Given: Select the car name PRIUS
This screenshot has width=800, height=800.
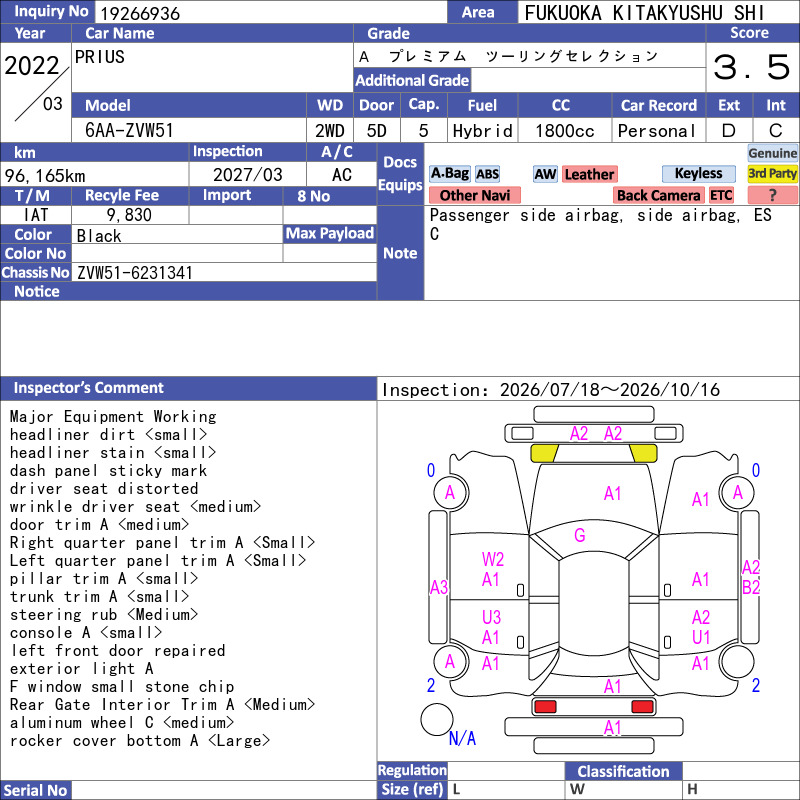Looking at the screenshot, I should 99,57.
